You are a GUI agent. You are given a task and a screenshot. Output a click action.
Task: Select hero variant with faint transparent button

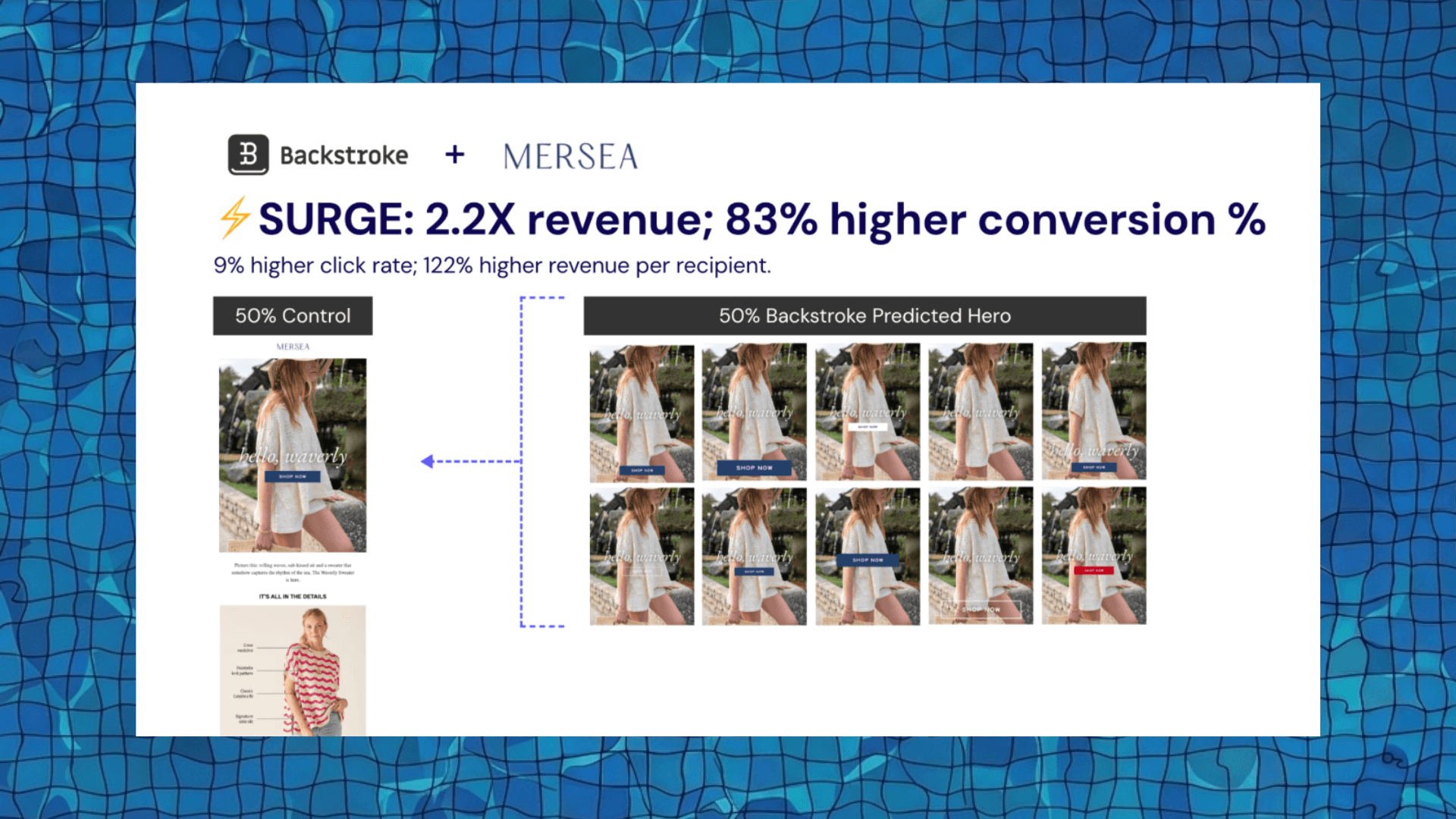(x=642, y=556)
